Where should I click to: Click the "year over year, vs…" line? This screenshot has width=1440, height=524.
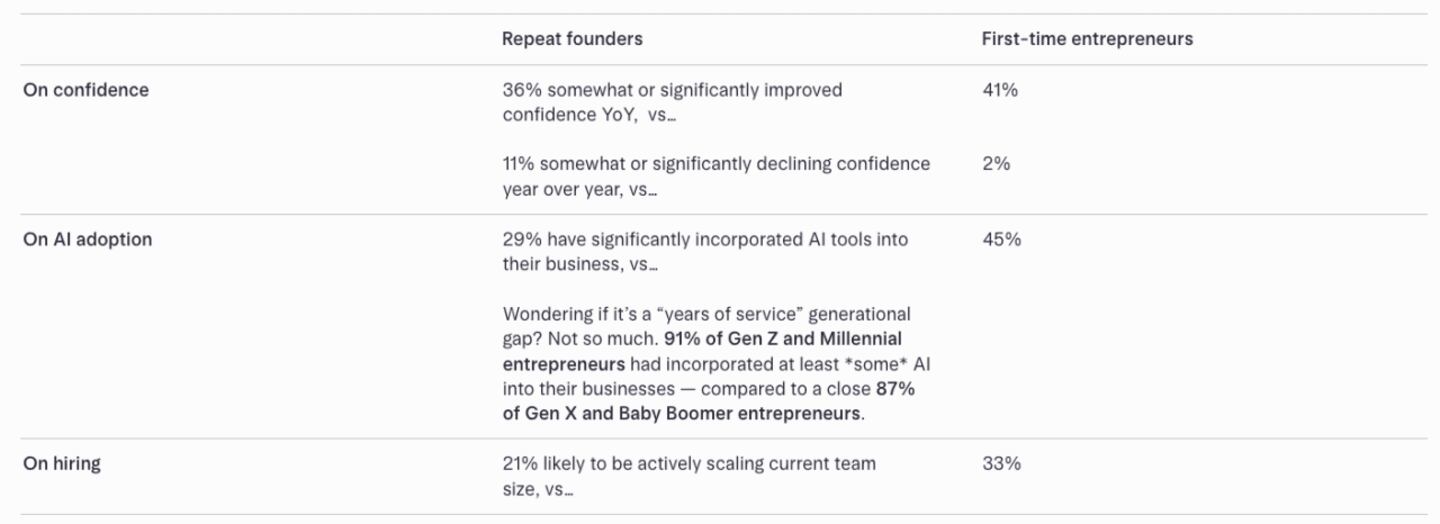[x=580, y=189]
